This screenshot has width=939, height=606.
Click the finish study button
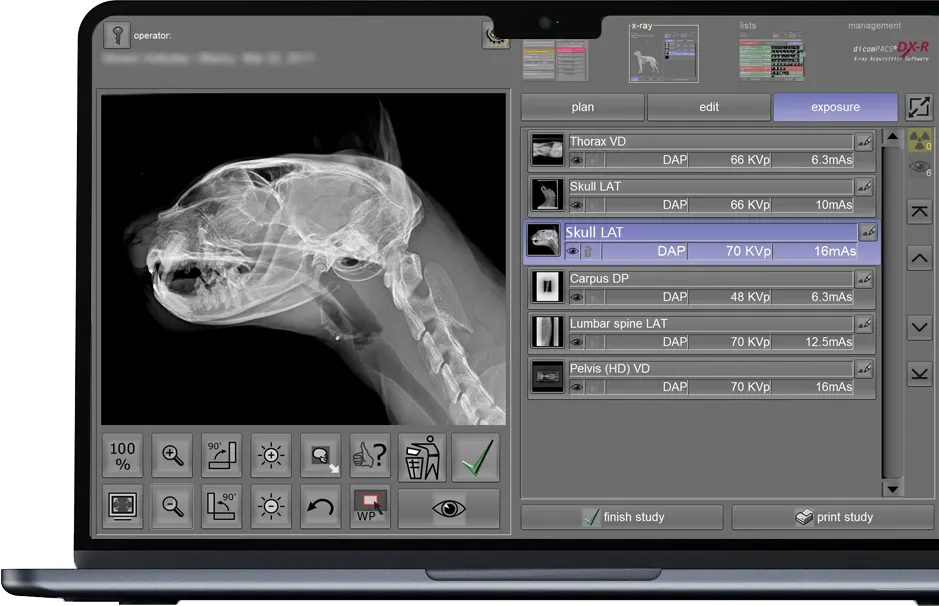click(x=622, y=517)
